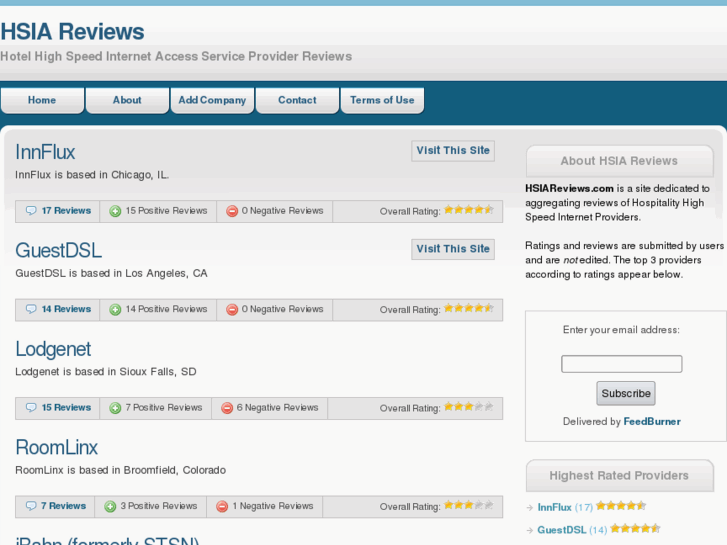Open the Lodgenet company heading

53,349
